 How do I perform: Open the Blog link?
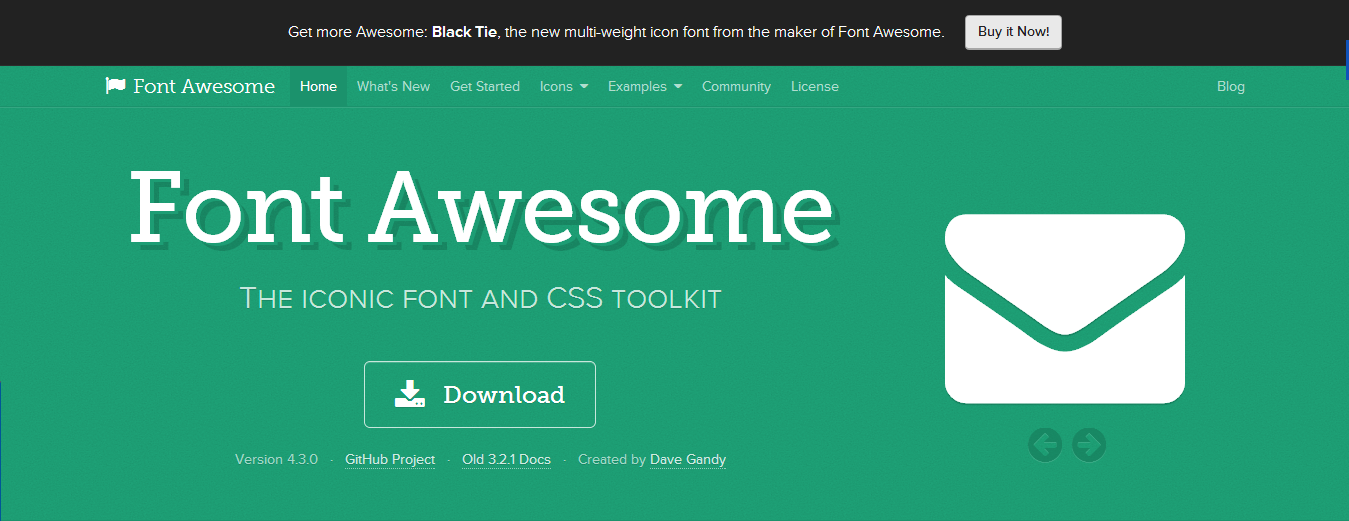(1231, 86)
